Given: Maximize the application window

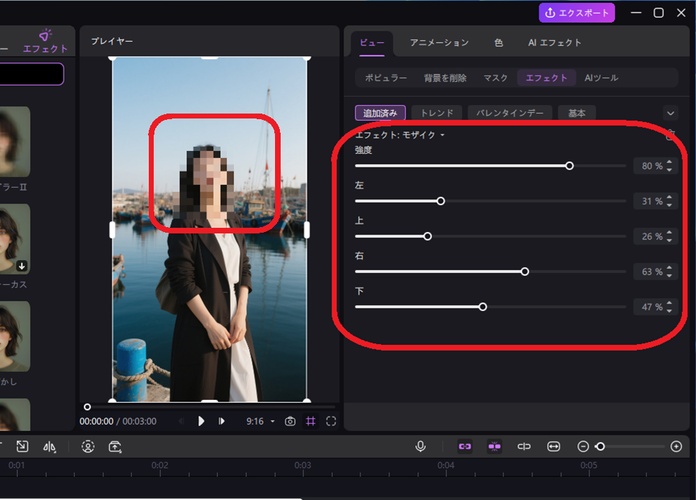Looking at the screenshot, I should [659, 13].
